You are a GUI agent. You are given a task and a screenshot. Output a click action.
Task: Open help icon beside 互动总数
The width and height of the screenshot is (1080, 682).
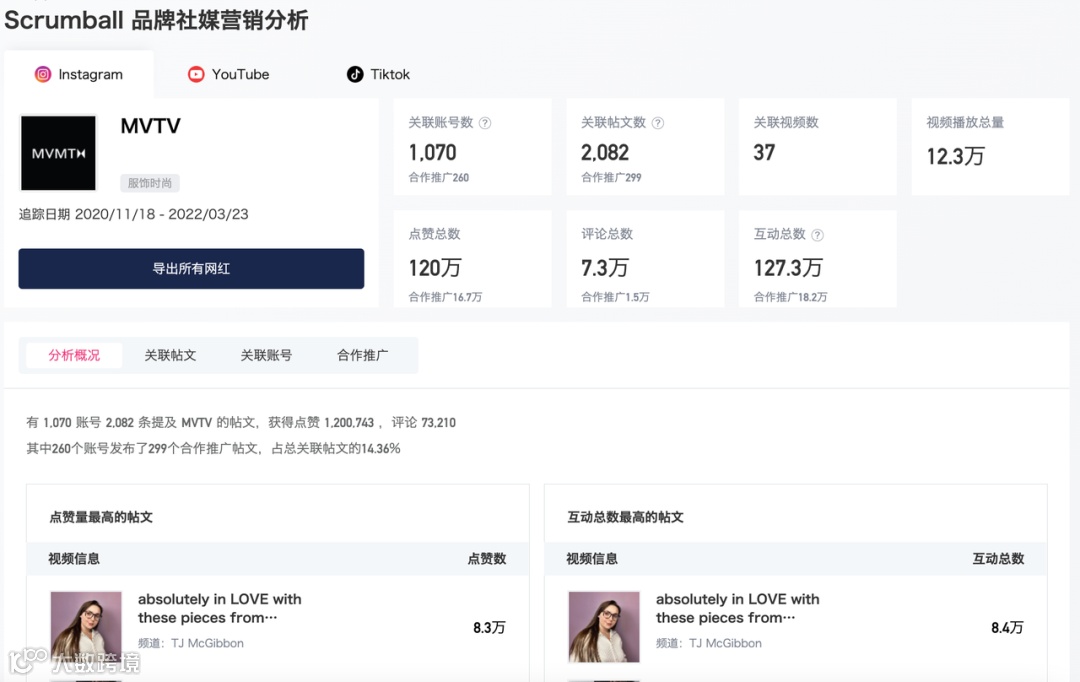(x=818, y=235)
